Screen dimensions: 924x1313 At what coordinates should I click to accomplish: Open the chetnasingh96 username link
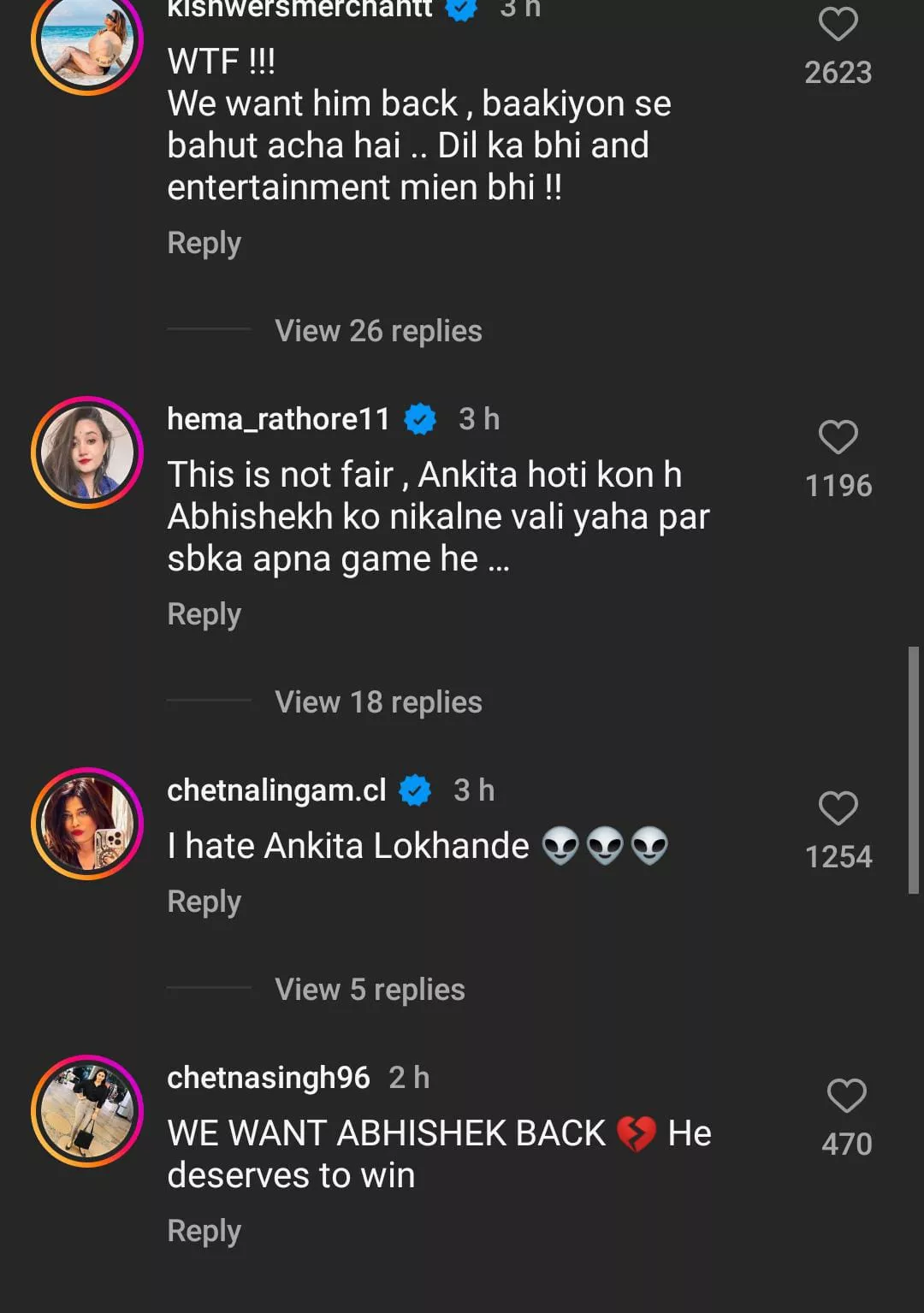tap(269, 1078)
